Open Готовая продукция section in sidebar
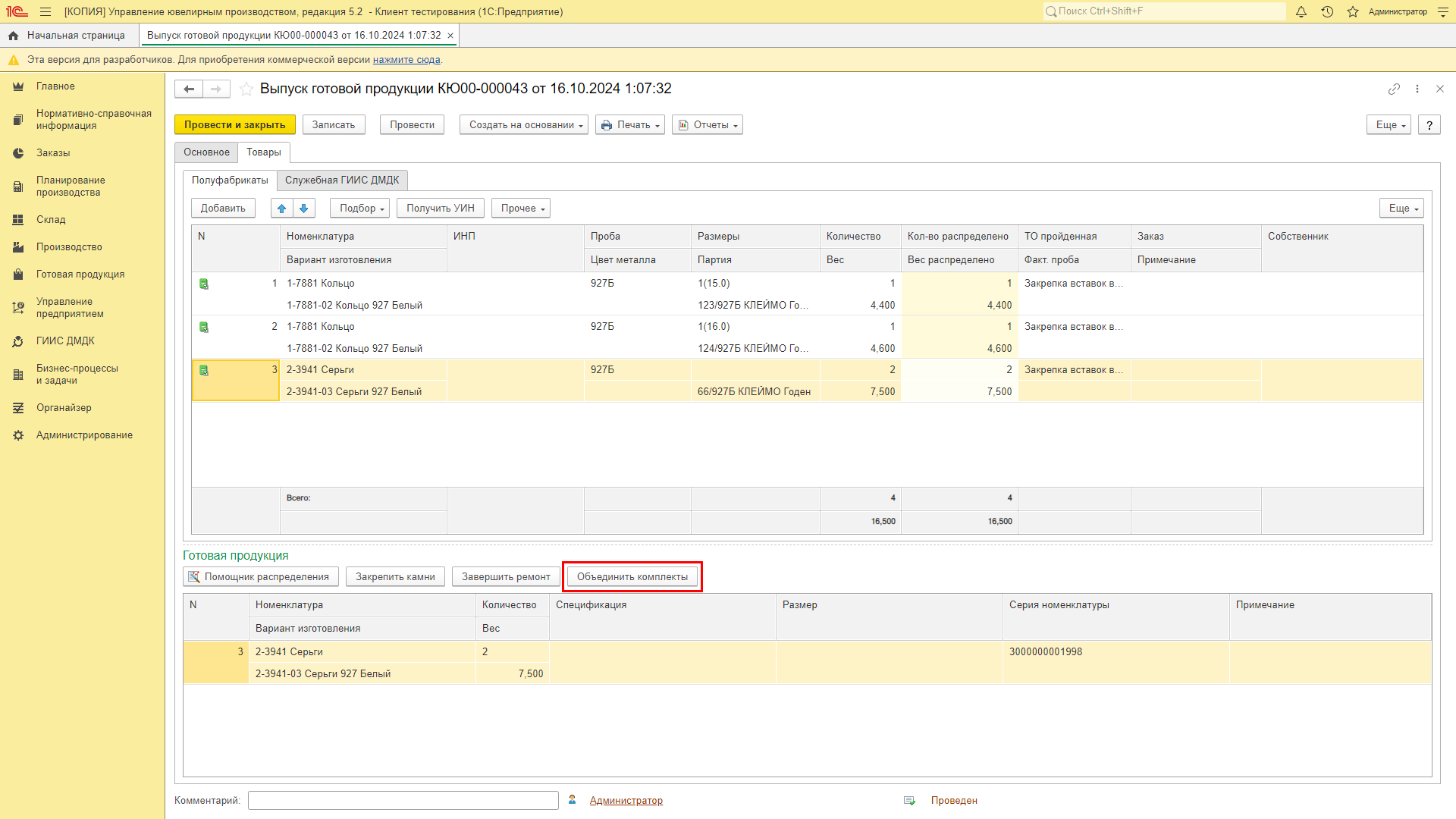1456x819 pixels. pyautogui.click(x=80, y=275)
